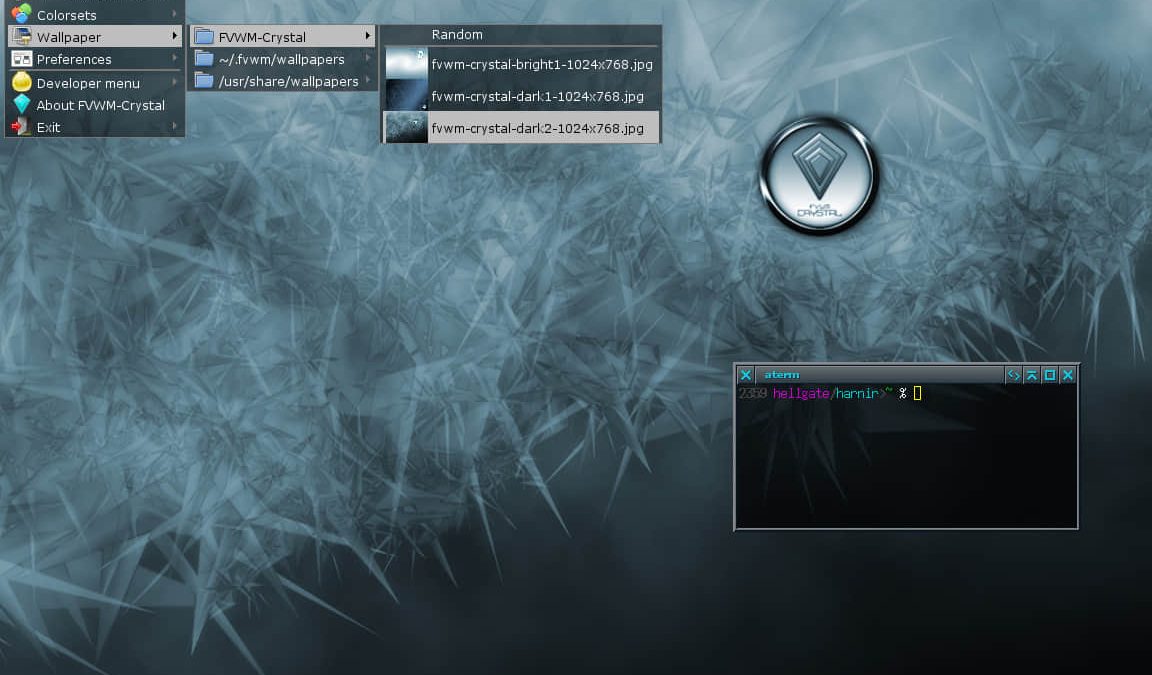
Task: Expand the Developer menu submenu arrow
Action: (x=174, y=82)
